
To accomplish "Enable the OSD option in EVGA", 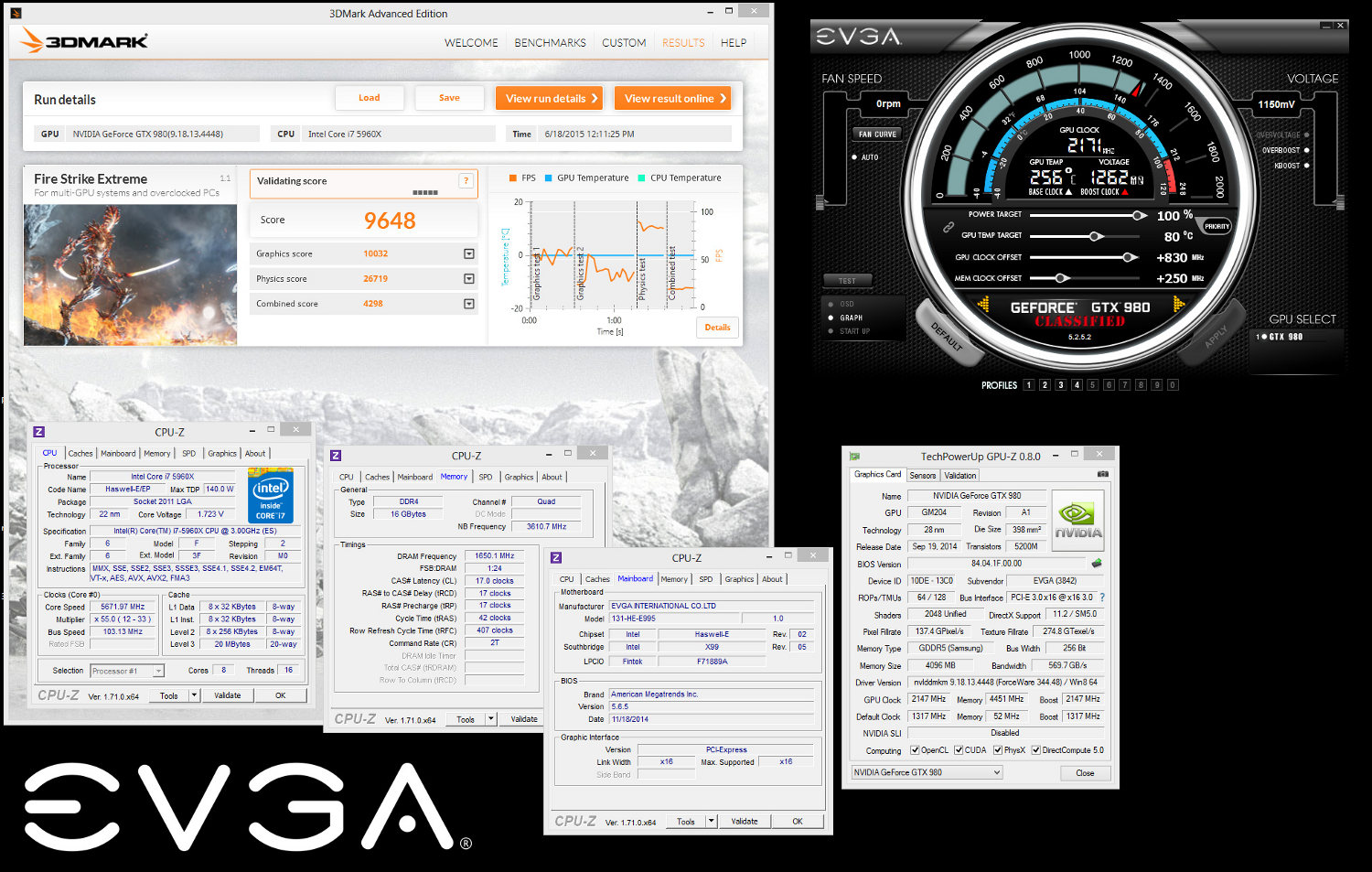I will 831,304.
